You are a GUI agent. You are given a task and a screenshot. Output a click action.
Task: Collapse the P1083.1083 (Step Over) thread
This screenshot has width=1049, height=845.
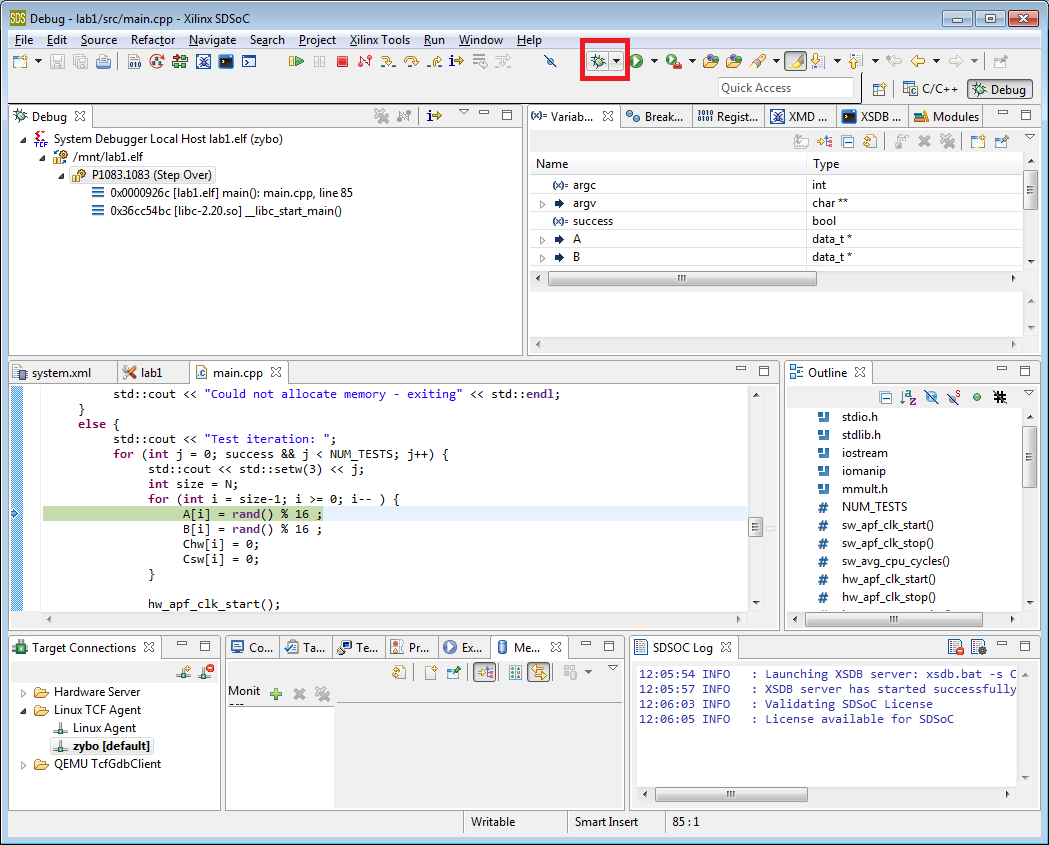[61, 176]
